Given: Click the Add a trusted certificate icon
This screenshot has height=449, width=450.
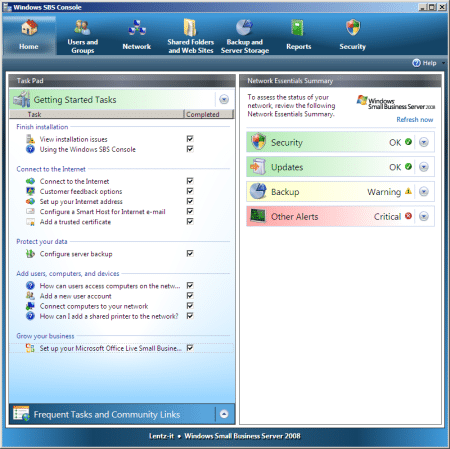Looking at the screenshot, I should point(30,222).
